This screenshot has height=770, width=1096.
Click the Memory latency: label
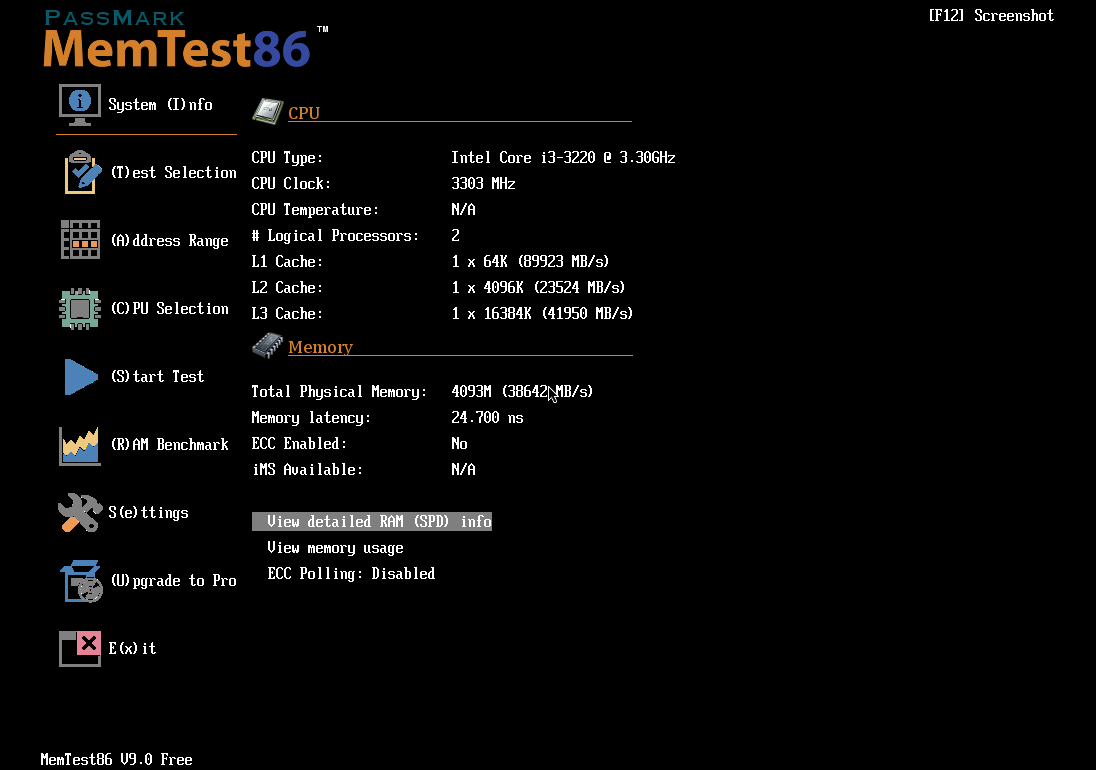click(311, 418)
